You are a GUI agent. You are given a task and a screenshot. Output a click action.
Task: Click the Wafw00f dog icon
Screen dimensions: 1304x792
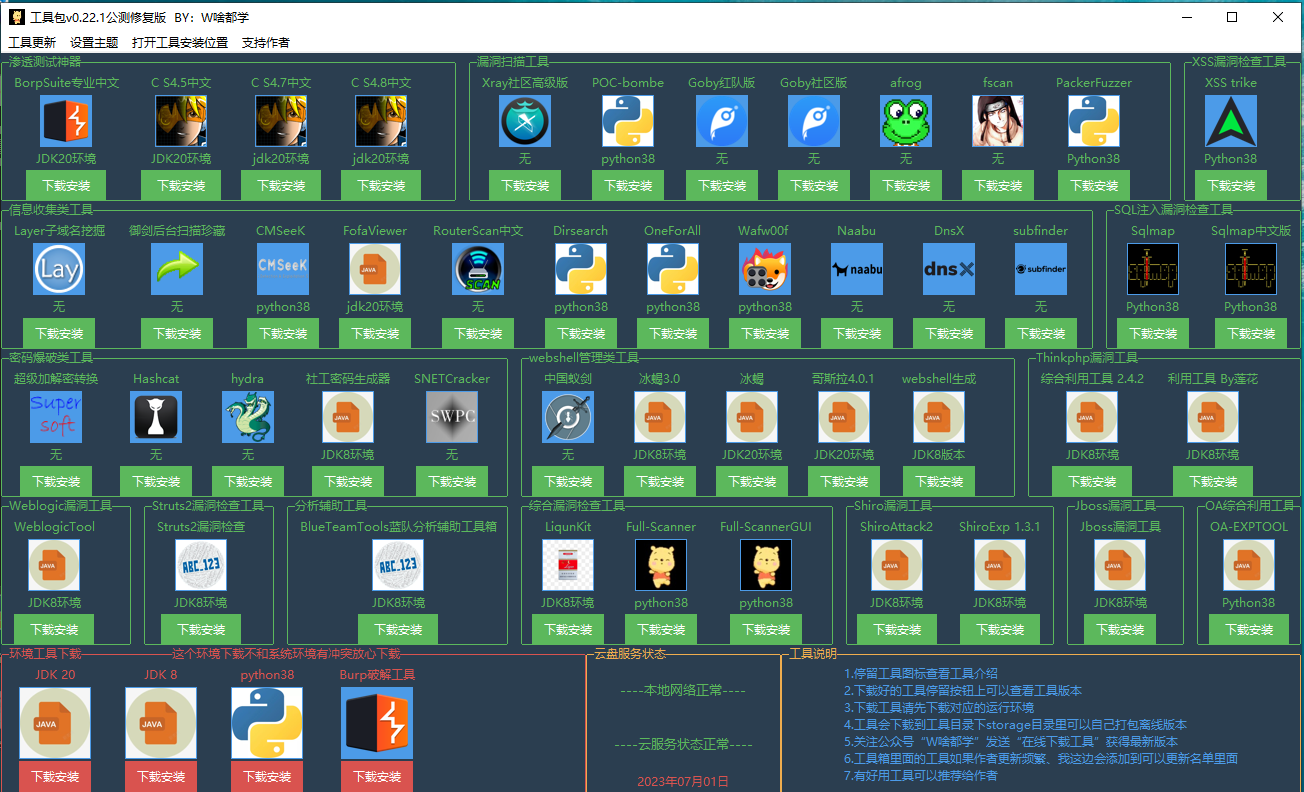point(765,269)
